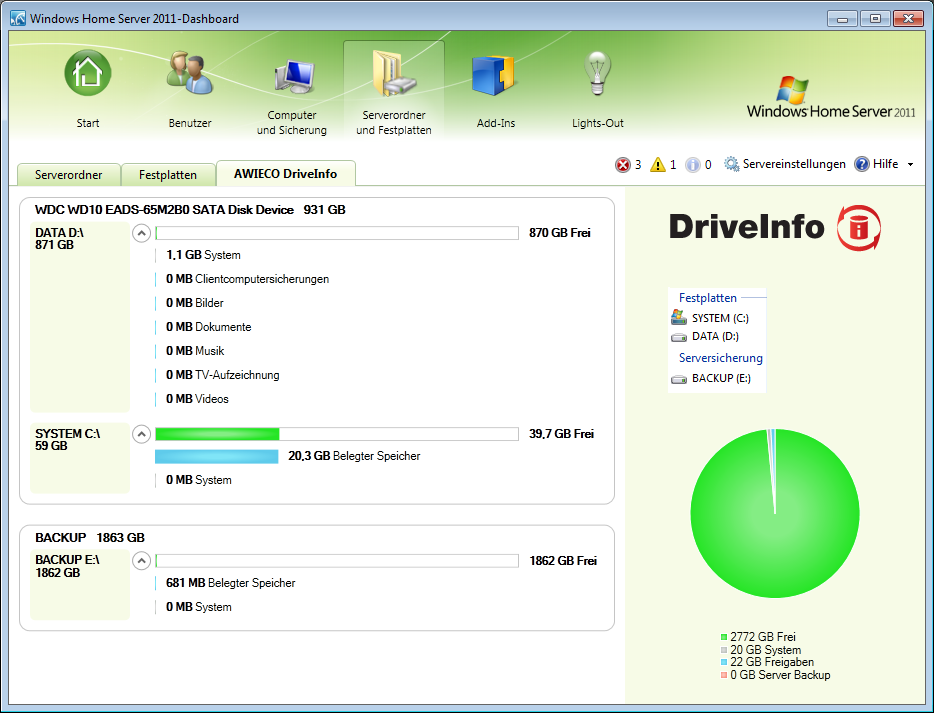Click '0 MB Bilder' entry
Image resolution: width=934 pixels, height=713 pixels.
[195, 303]
